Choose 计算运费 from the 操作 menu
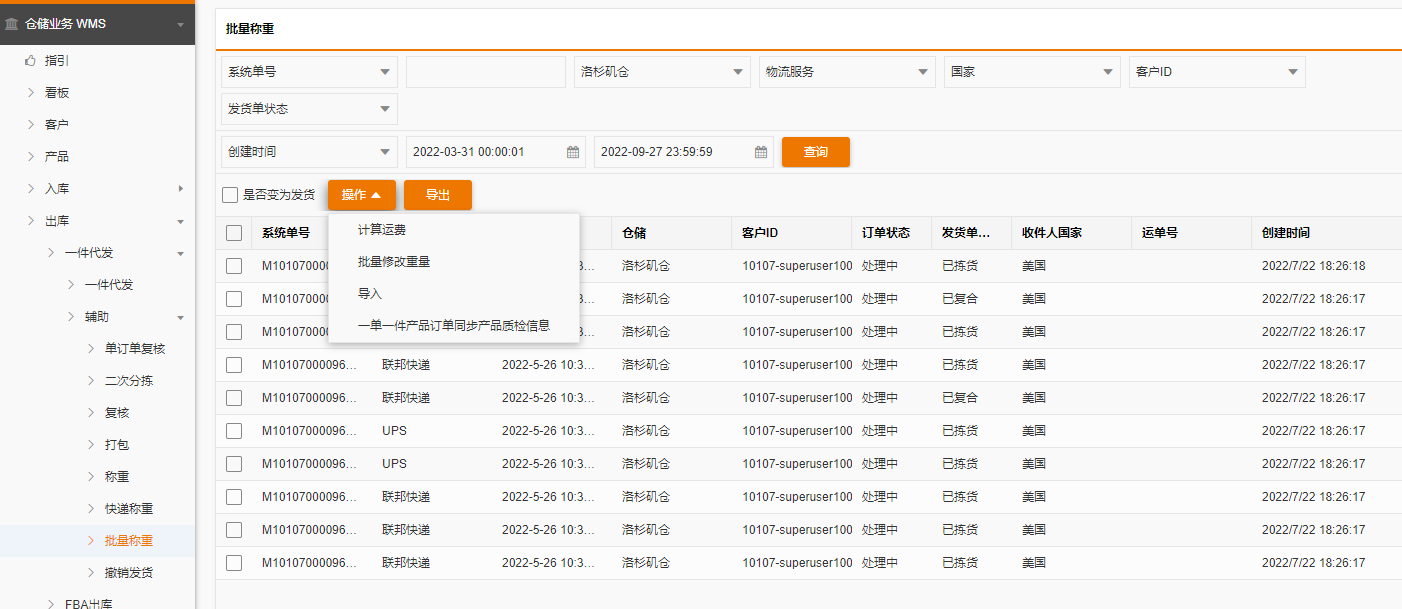The image size is (1402, 609). pos(454,230)
